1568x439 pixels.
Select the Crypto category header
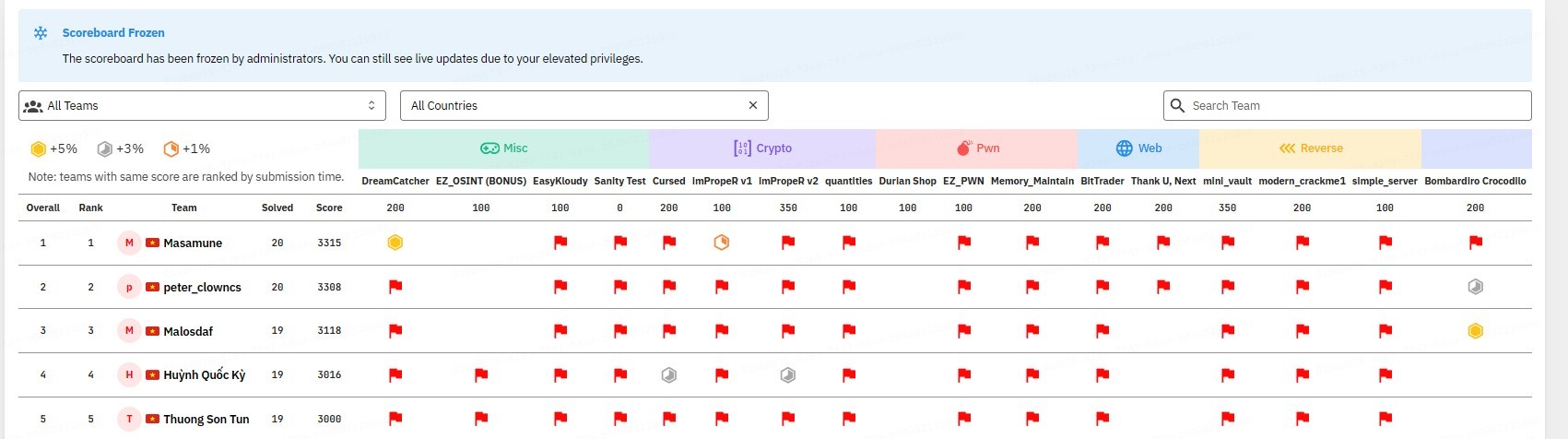tap(762, 148)
